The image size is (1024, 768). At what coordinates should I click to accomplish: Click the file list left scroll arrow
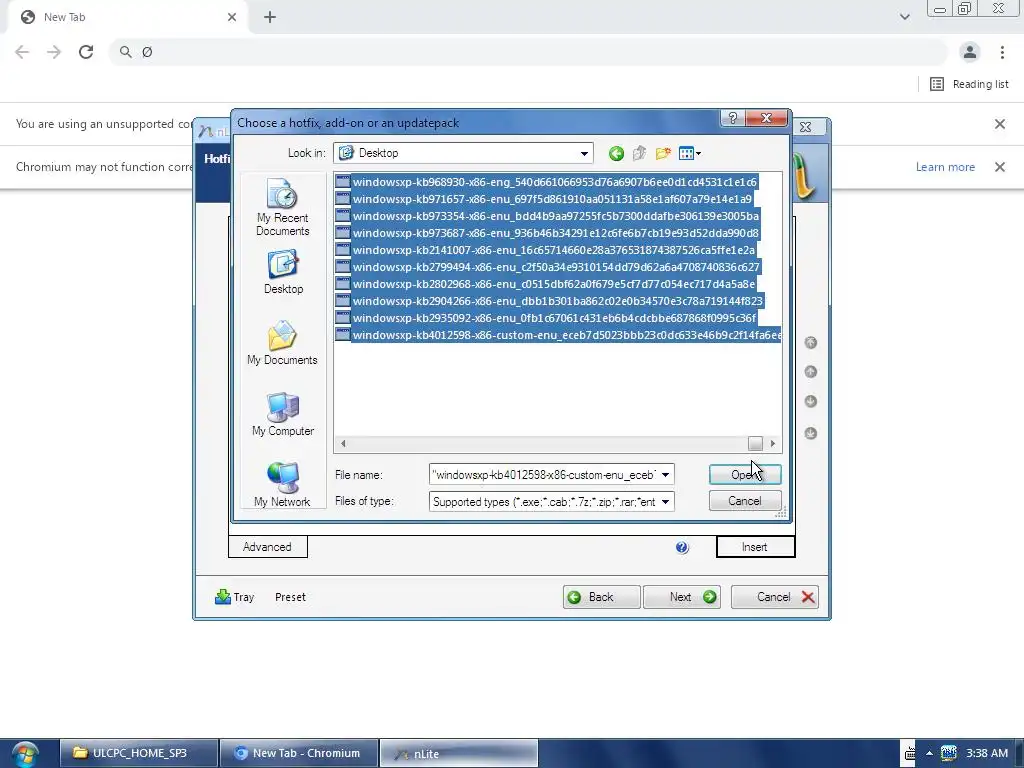tap(343, 443)
